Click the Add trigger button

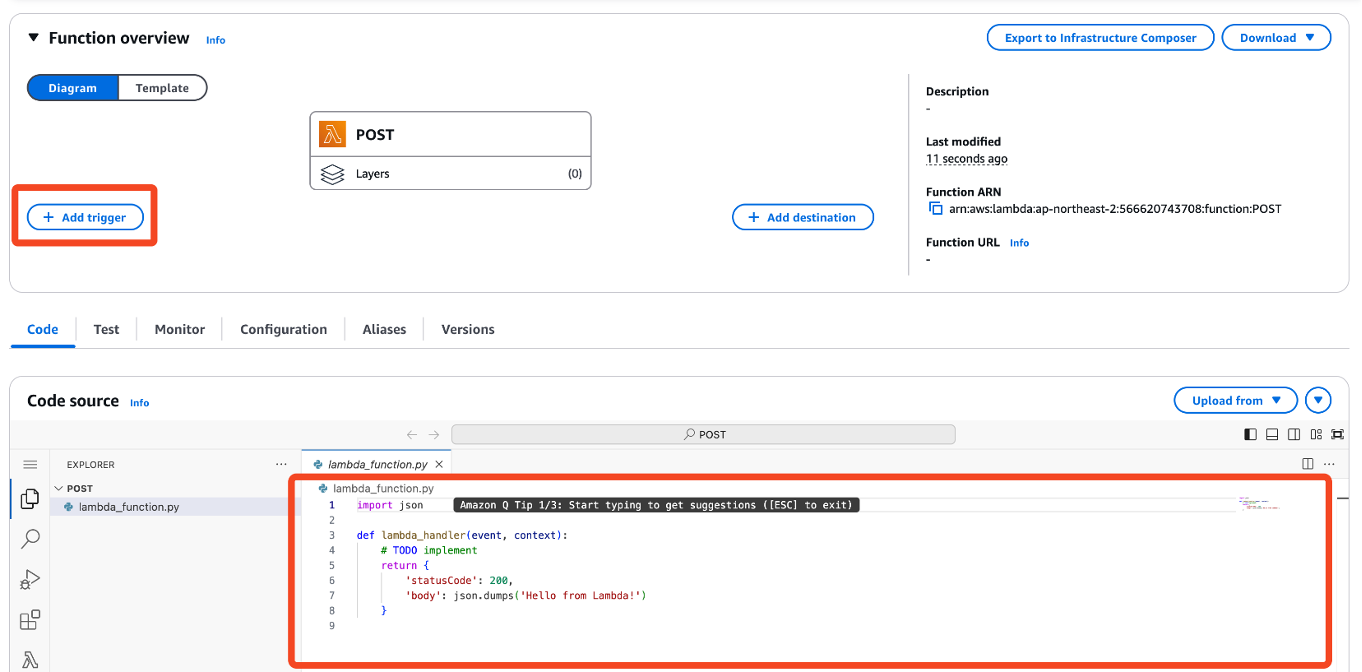coord(85,217)
